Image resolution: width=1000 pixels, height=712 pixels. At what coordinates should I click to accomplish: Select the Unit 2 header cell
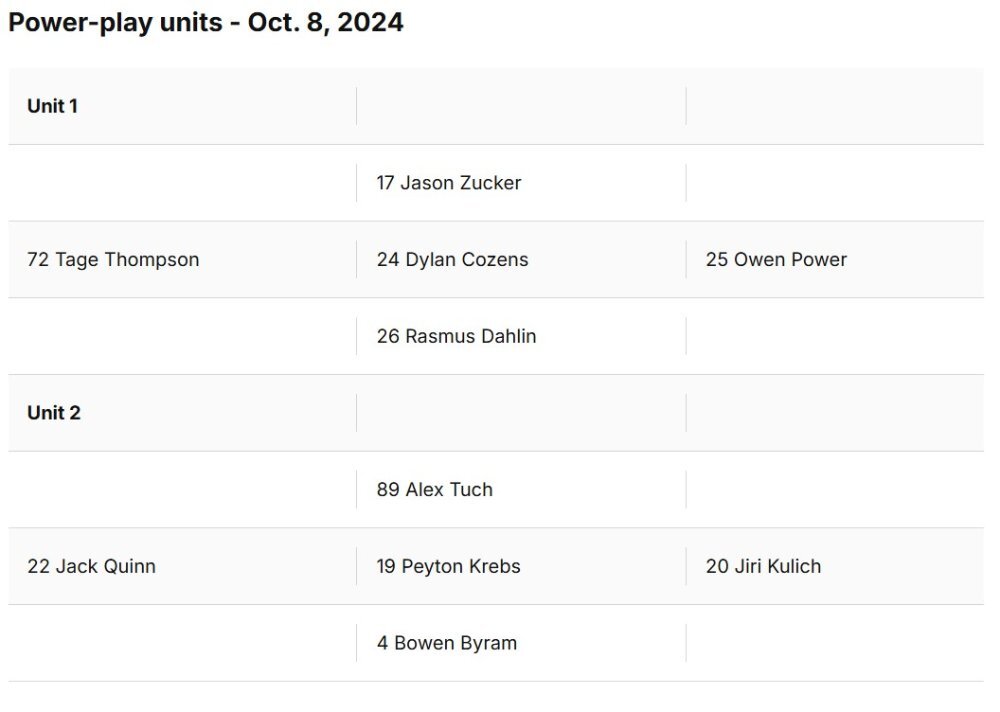(182, 413)
